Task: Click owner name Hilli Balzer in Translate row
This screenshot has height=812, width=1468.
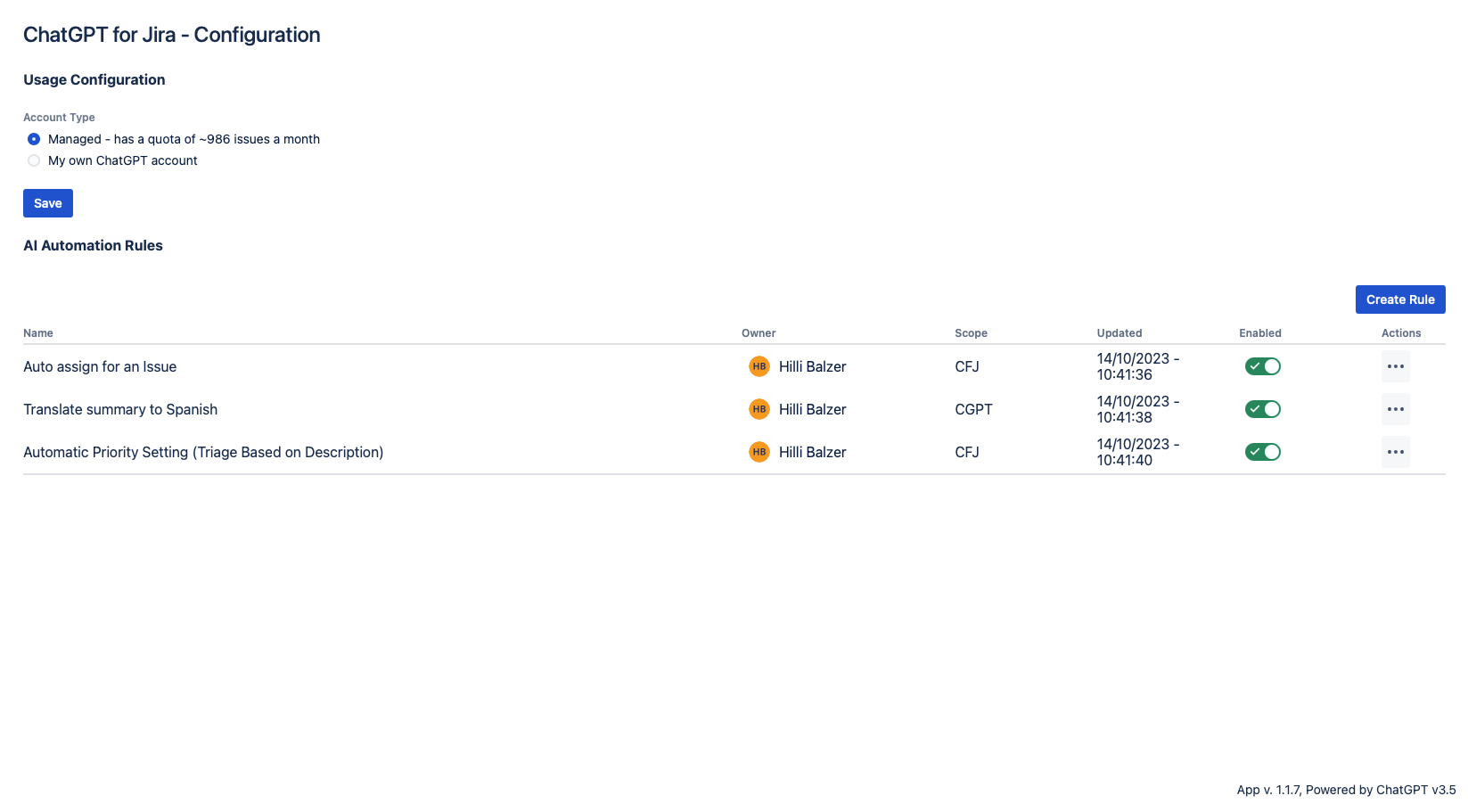Action: click(812, 409)
